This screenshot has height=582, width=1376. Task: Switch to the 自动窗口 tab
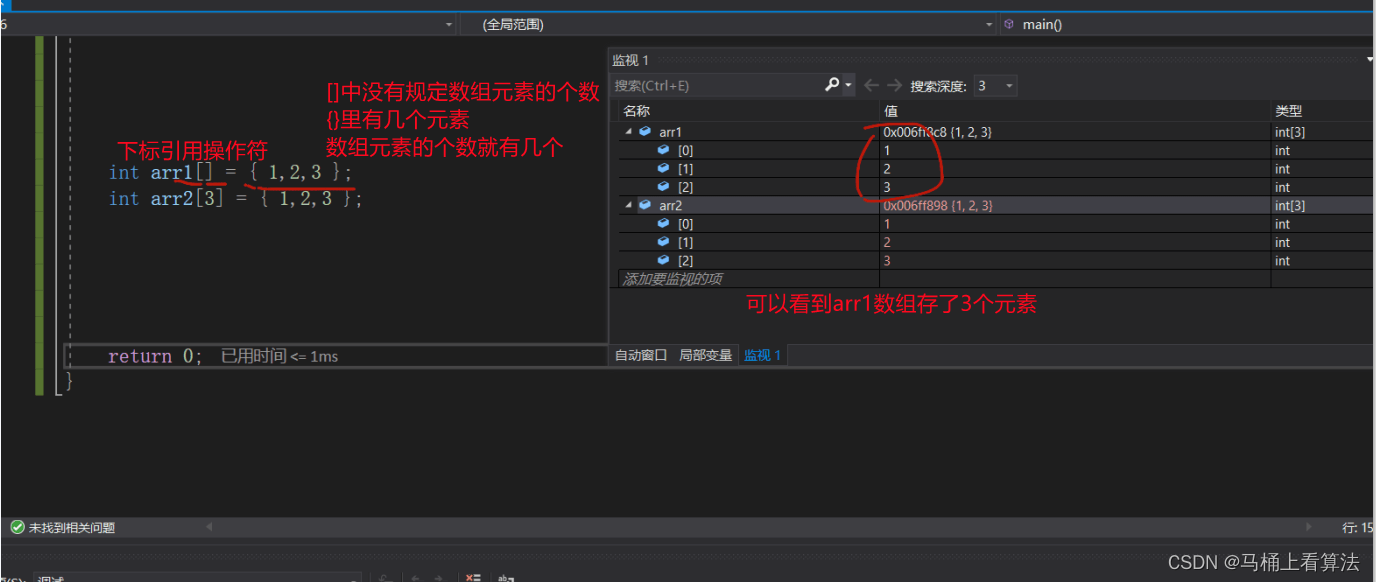pyautogui.click(x=640, y=355)
